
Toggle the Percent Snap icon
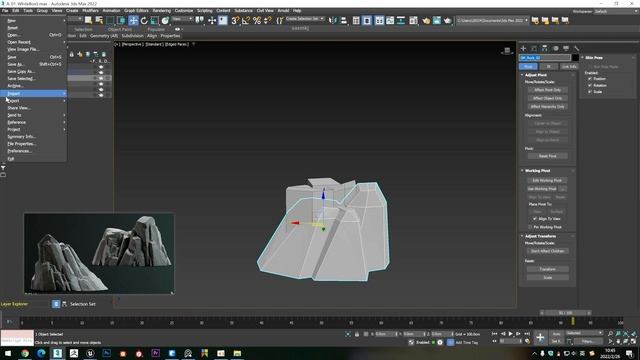pyautogui.click(x=257, y=20)
